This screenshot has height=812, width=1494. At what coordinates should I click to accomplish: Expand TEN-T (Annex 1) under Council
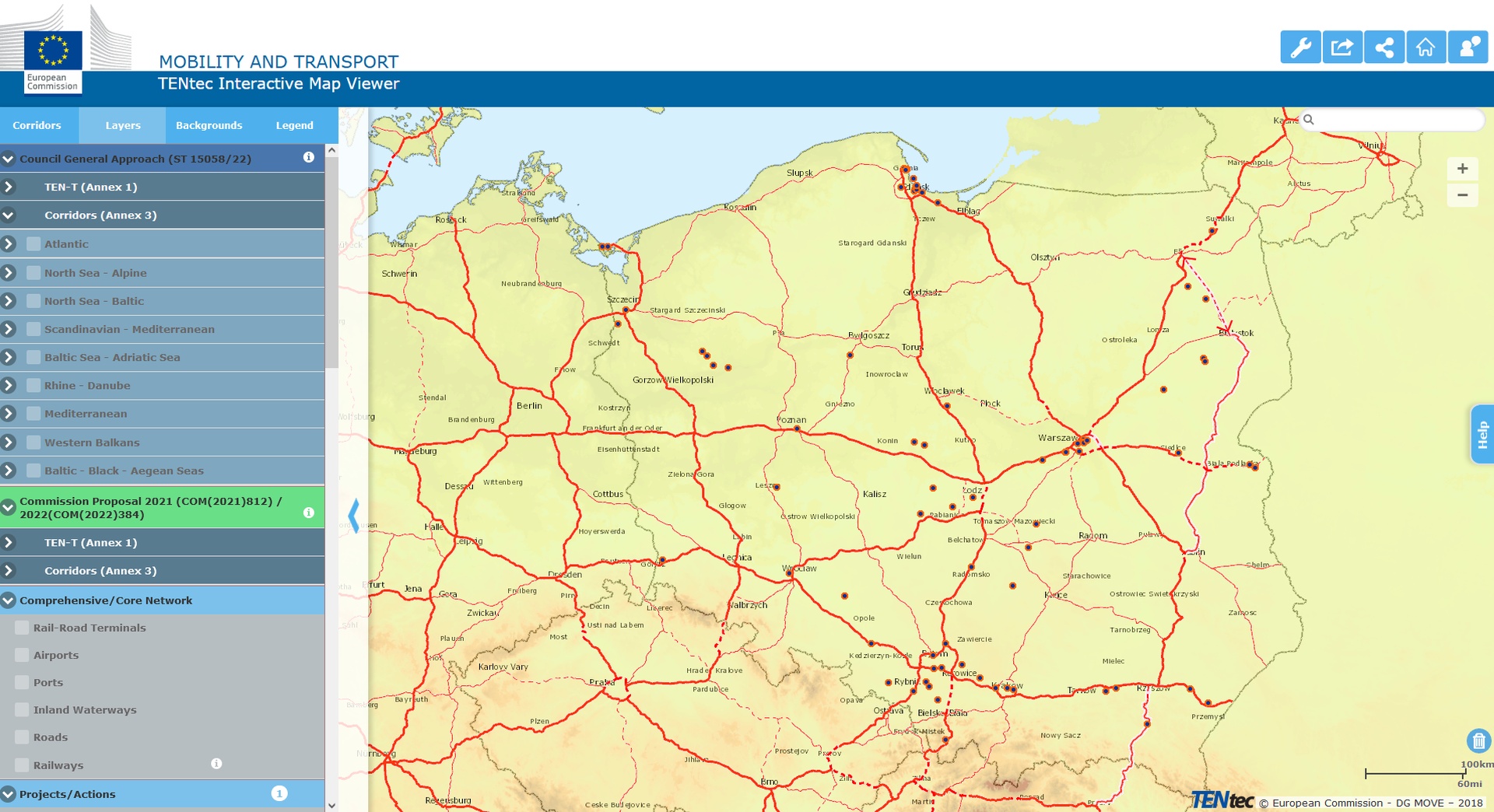point(9,187)
